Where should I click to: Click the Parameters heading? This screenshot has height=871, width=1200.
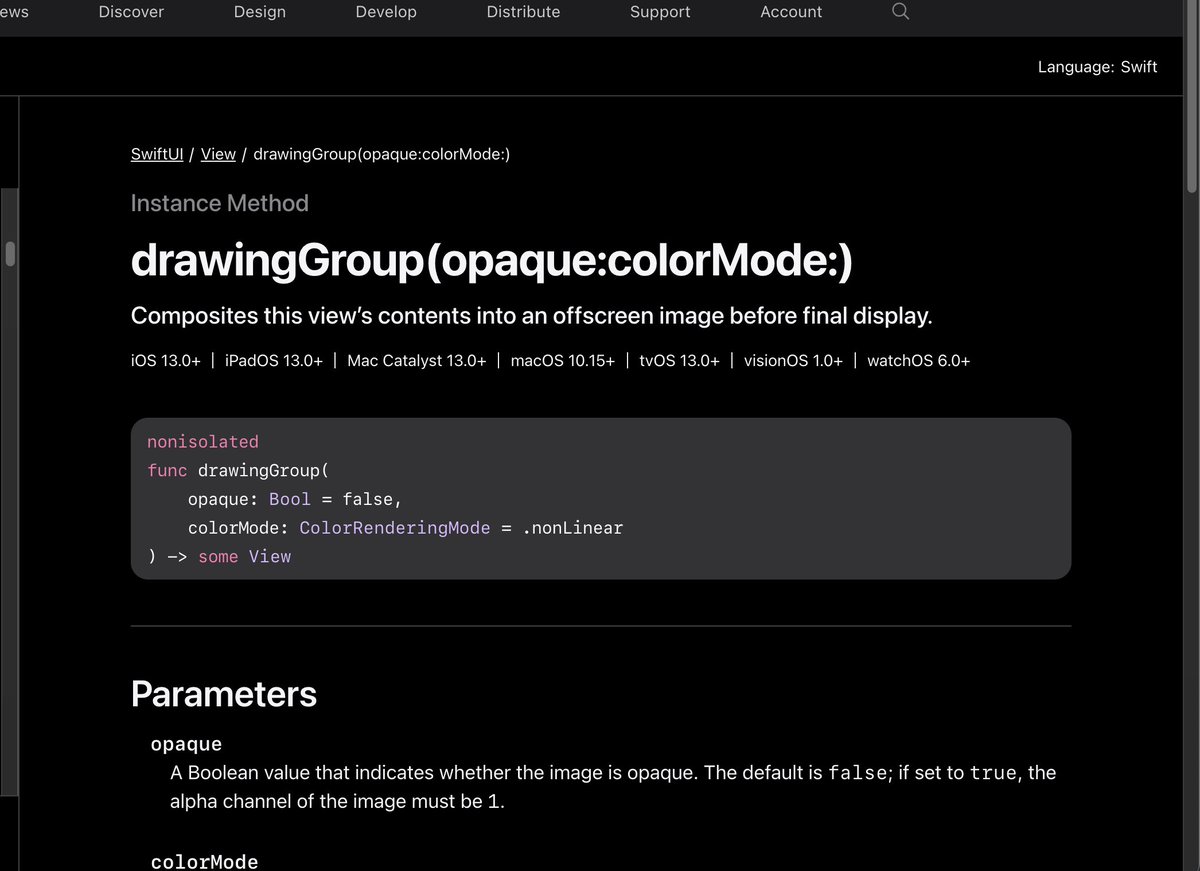tap(224, 694)
